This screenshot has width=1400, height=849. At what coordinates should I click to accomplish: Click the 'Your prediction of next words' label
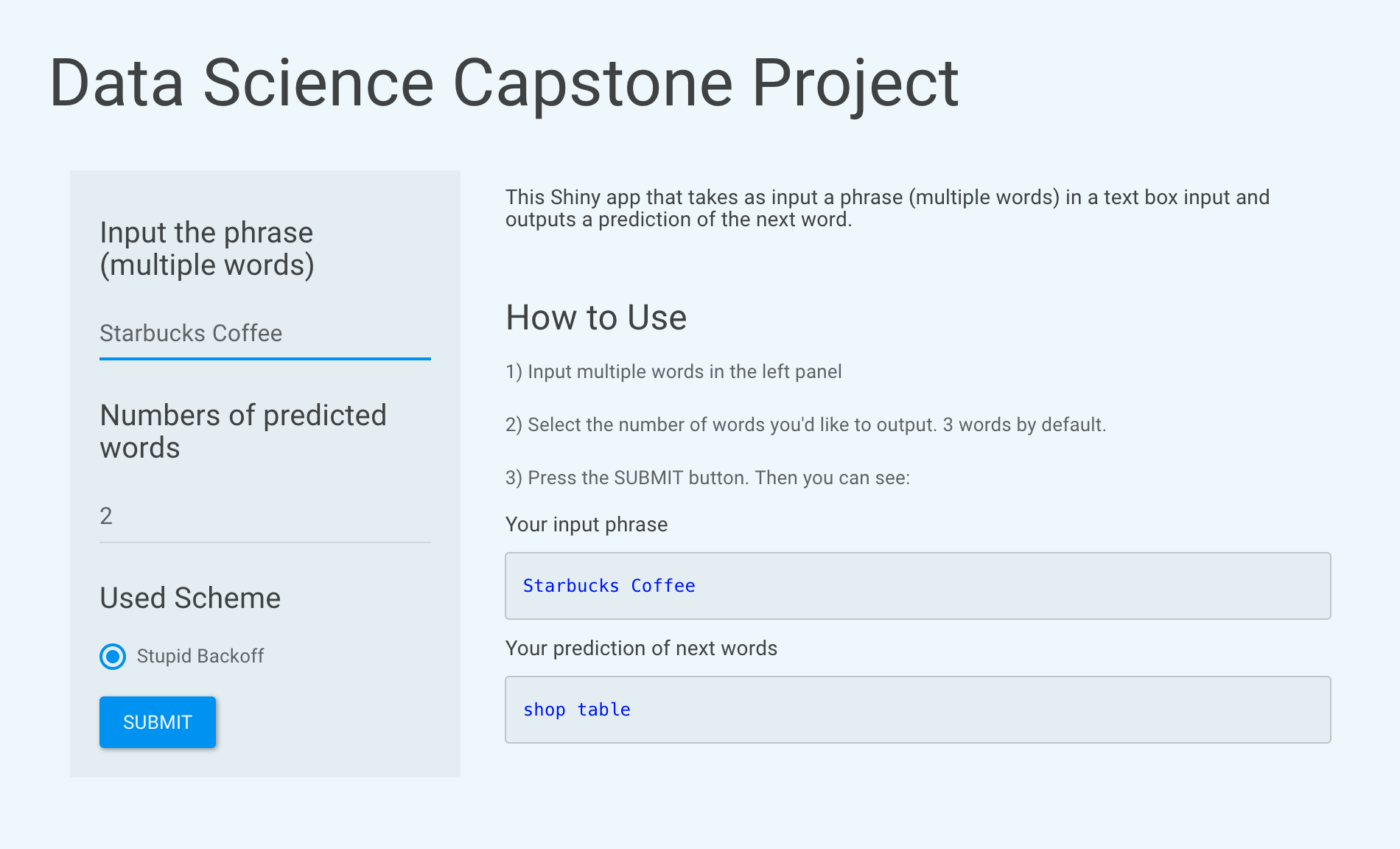pos(641,649)
